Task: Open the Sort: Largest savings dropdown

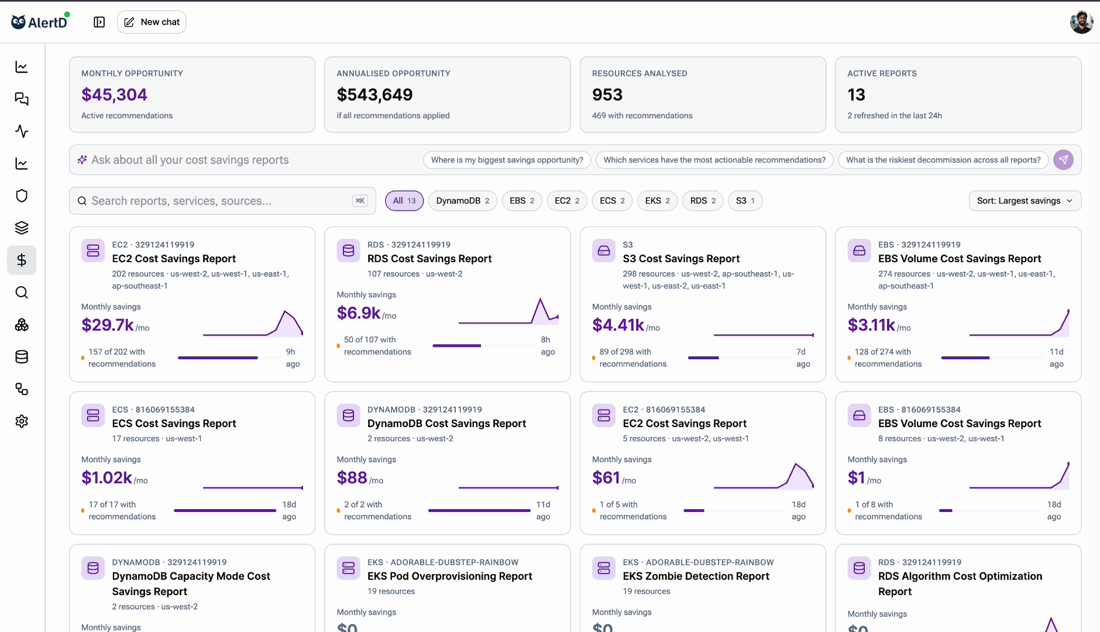Action: 1024,201
